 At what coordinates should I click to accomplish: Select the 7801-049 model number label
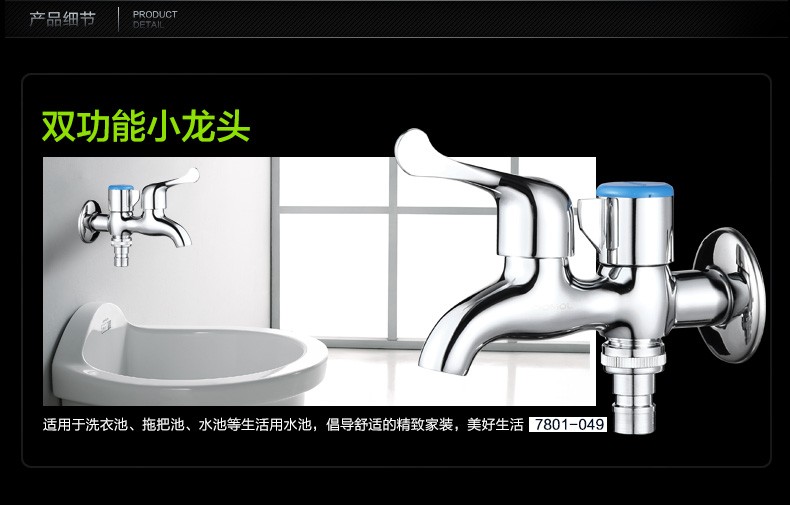[x=568, y=424]
